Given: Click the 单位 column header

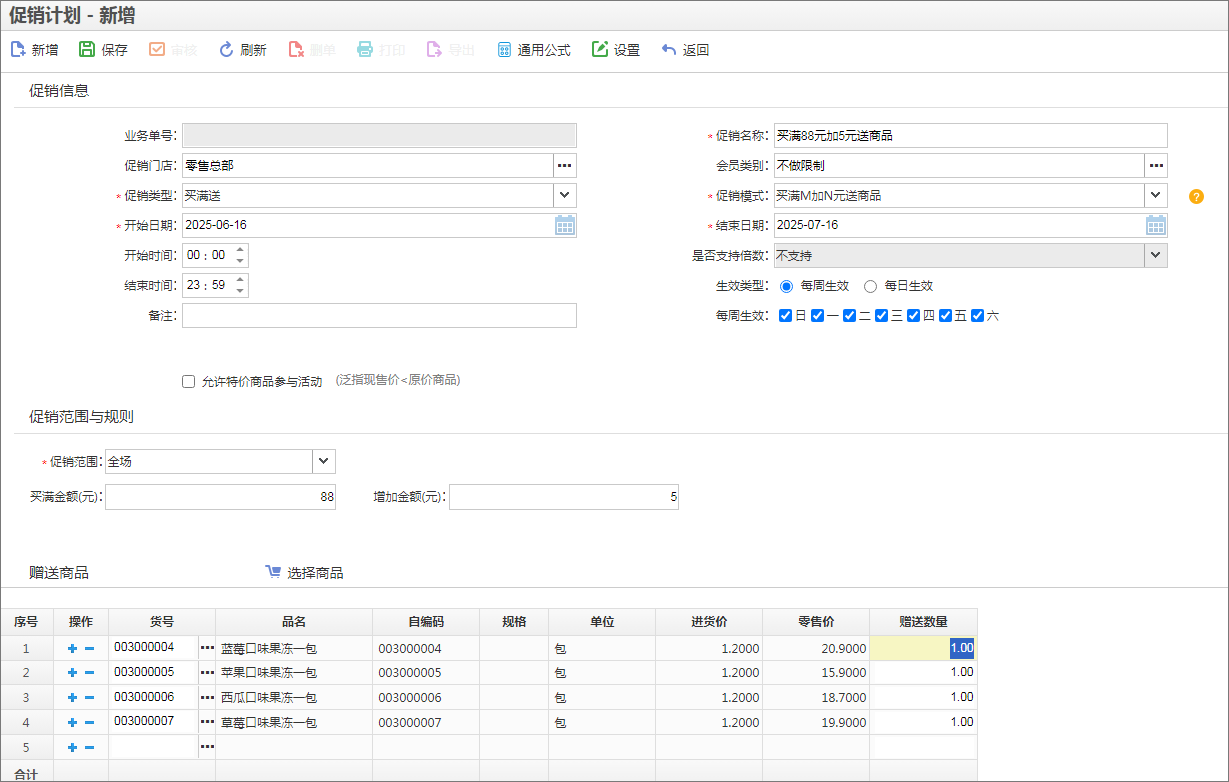Looking at the screenshot, I should click(x=602, y=622).
